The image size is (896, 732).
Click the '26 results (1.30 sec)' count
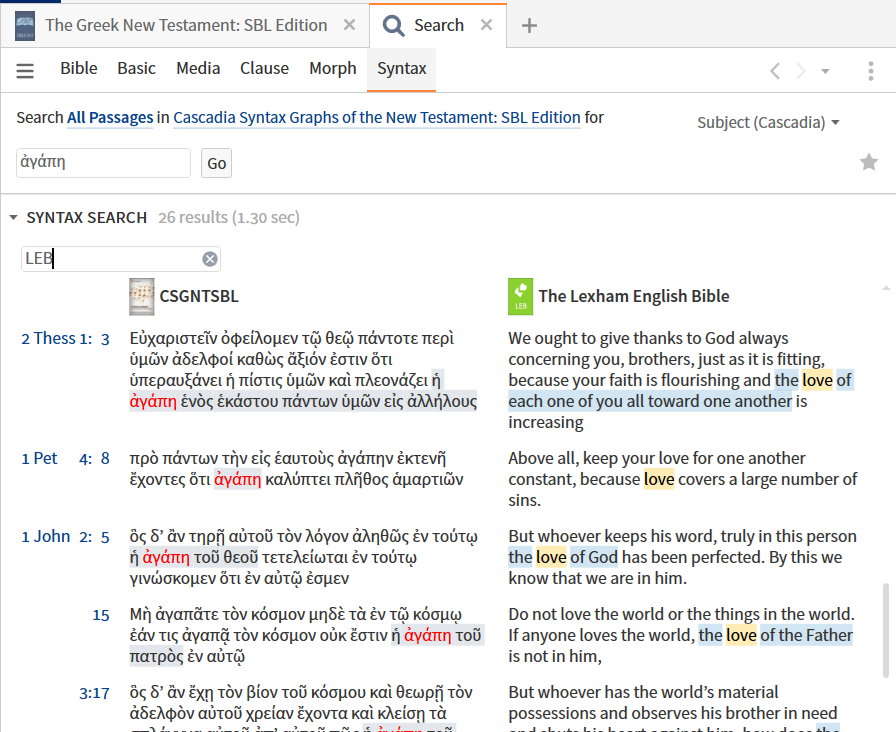229,218
